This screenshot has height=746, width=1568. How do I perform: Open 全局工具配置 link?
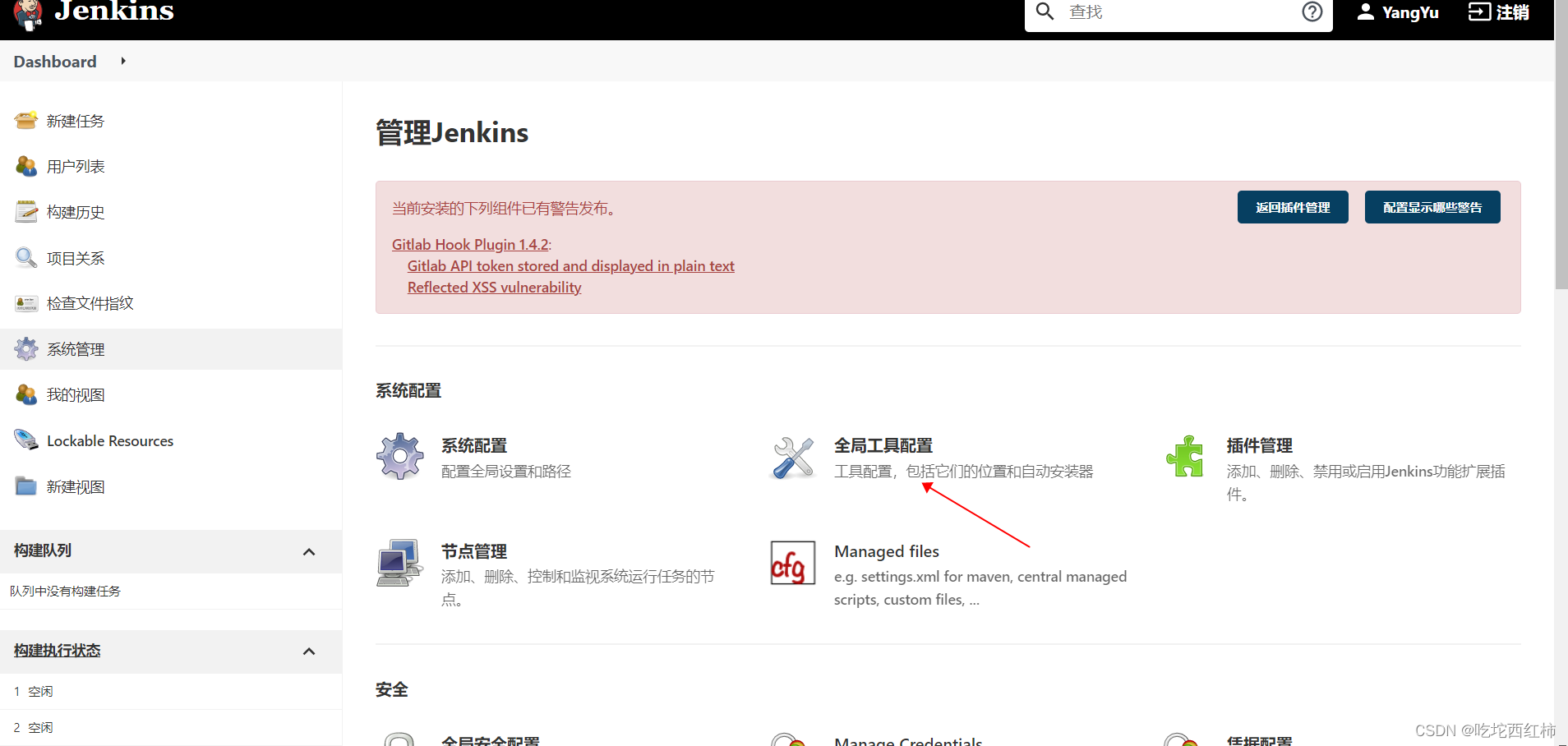pyautogui.click(x=883, y=445)
